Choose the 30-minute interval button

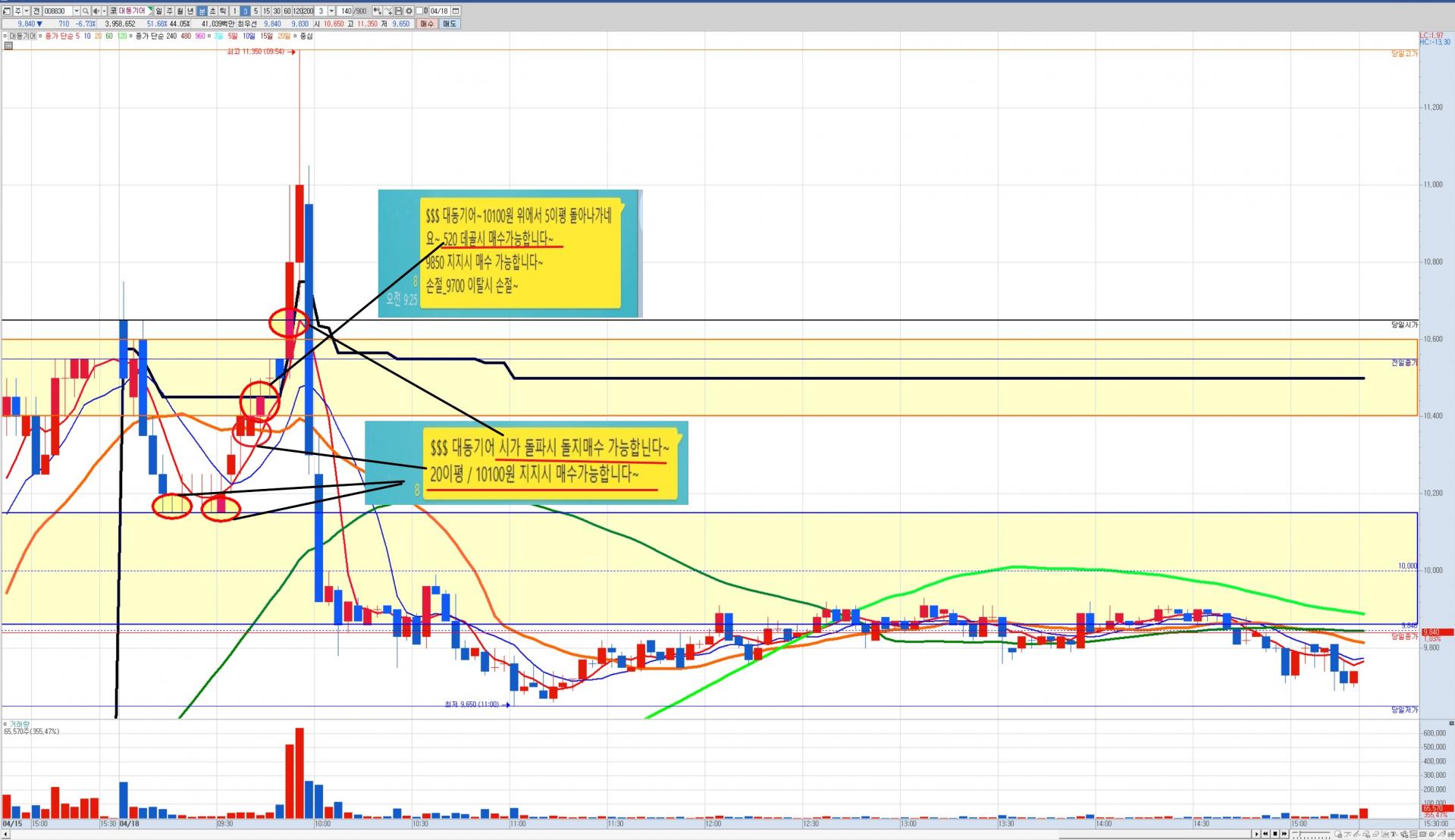[x=277, y=11]
